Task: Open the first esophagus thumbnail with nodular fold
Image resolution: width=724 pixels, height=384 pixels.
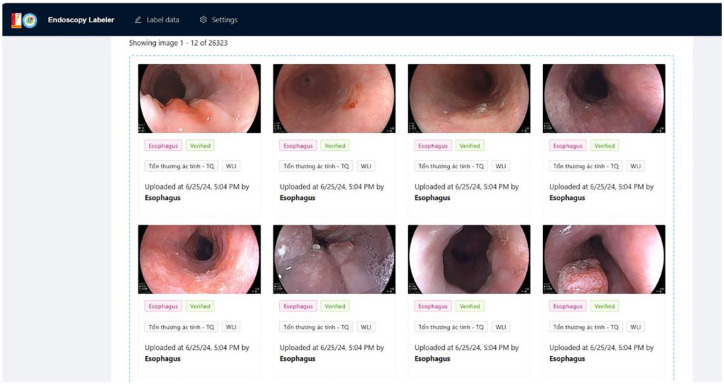Action: tap(199, 98)
